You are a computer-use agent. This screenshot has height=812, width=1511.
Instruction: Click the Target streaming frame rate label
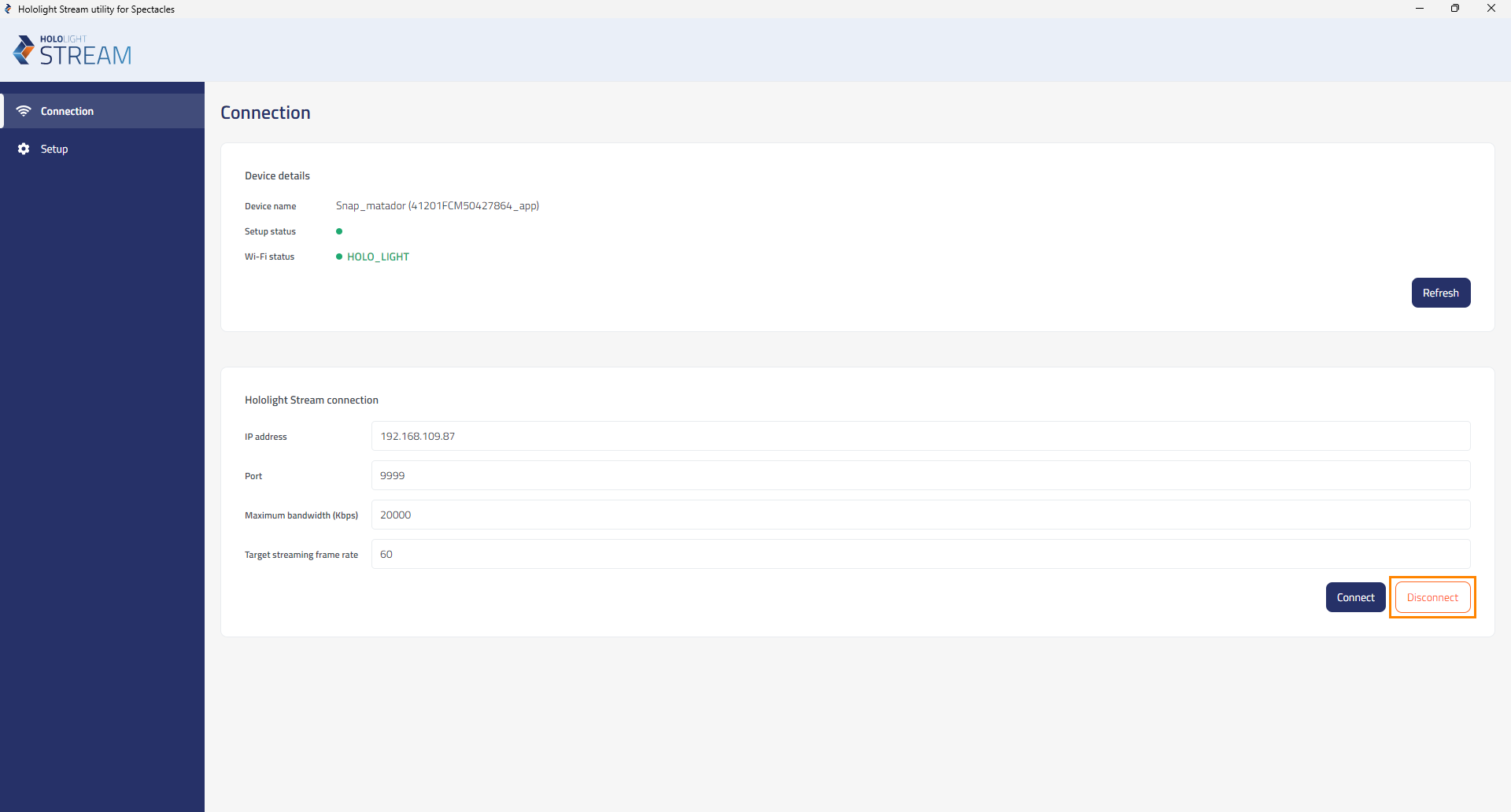pos(301,555)
